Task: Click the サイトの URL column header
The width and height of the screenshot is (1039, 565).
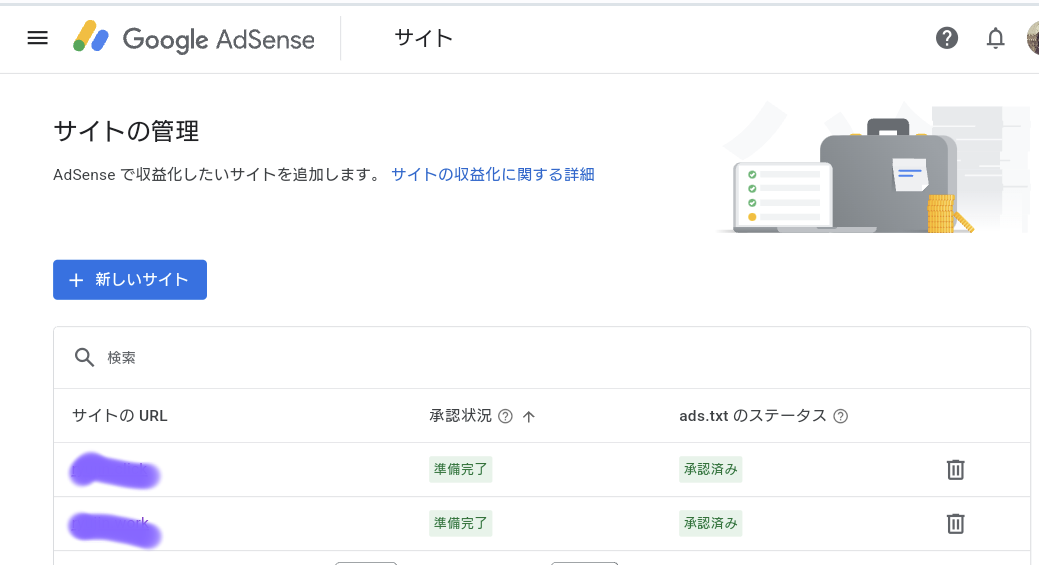Action: click(x=119, y=416)
